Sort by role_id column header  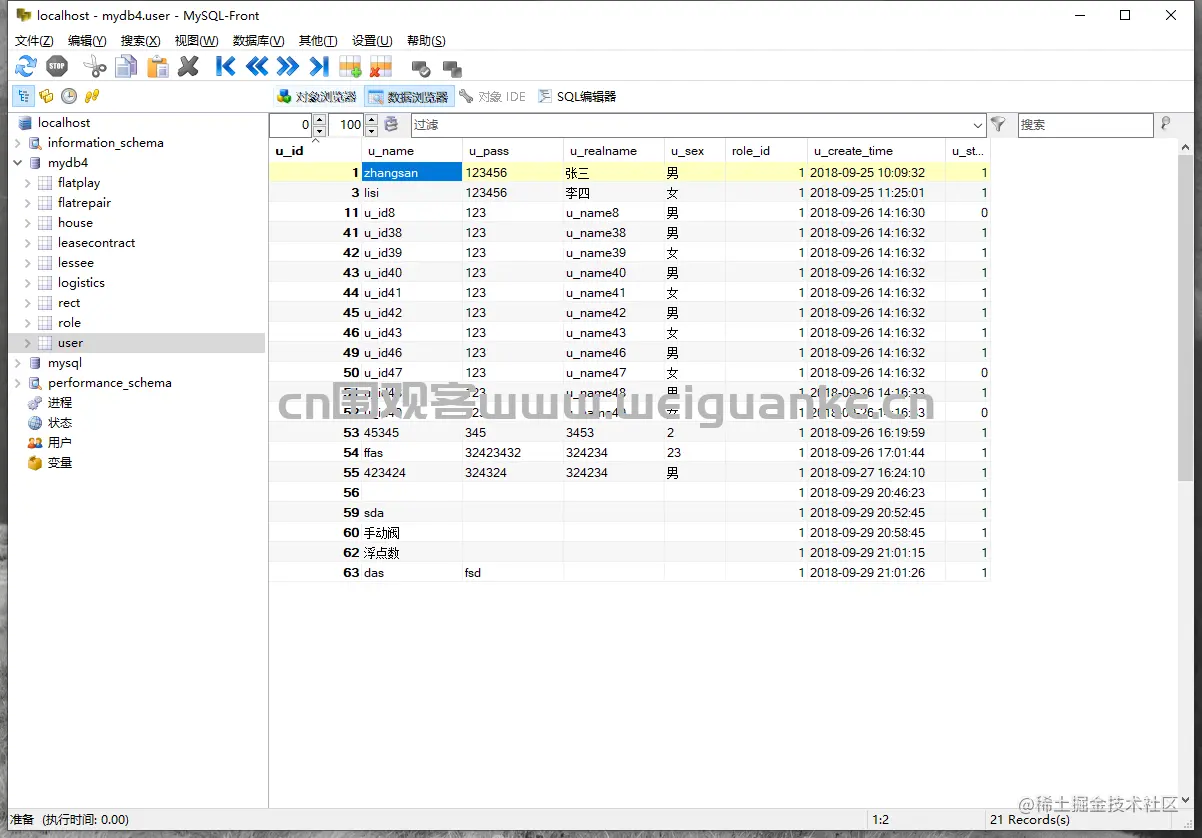767,151
